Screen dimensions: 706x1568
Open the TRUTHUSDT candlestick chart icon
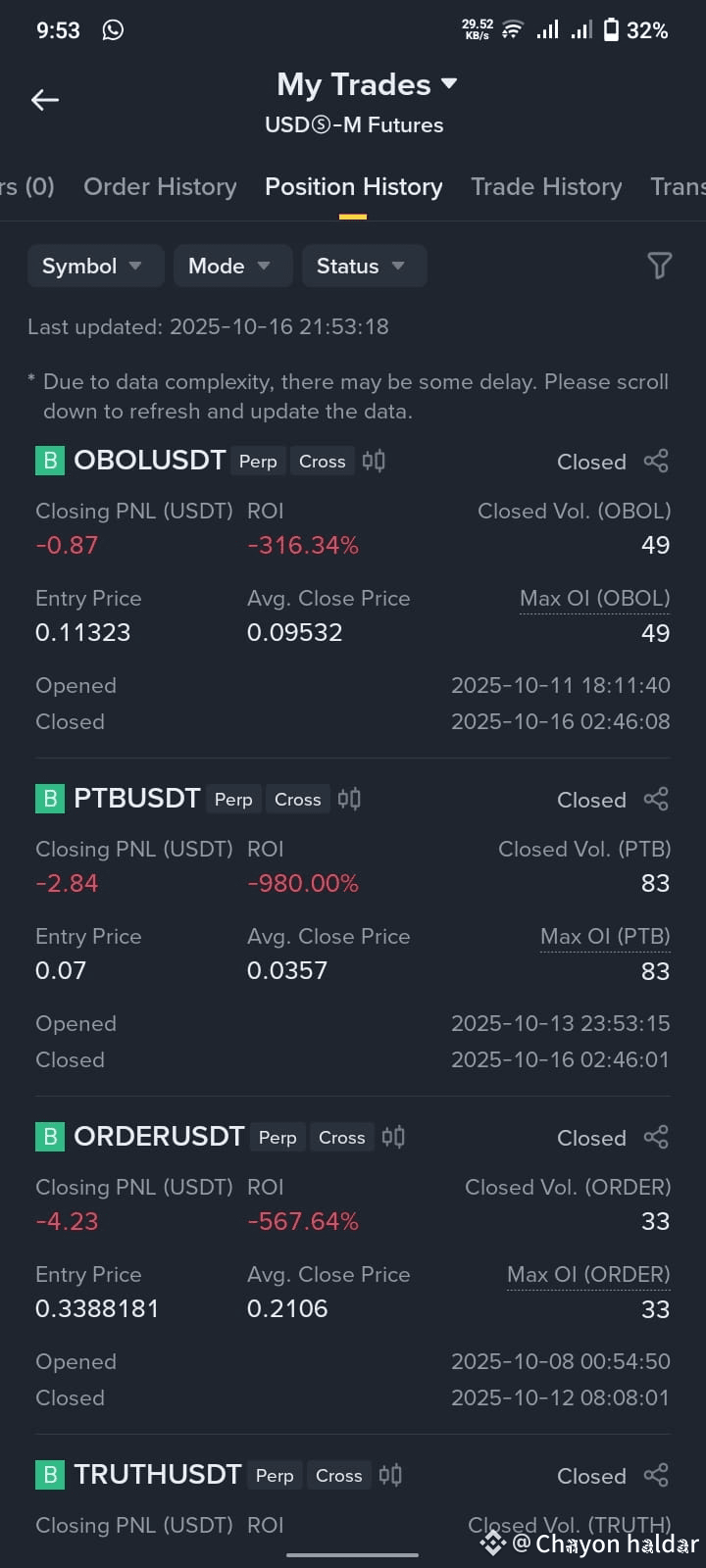pyautogui.click(x=390, y=1475)
